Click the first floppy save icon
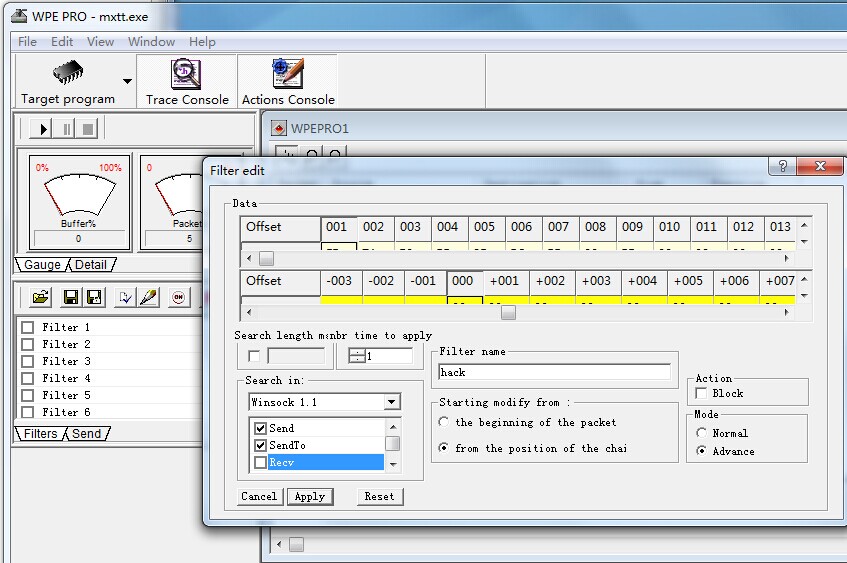847x563 pixels. click(x=71, y=297)
